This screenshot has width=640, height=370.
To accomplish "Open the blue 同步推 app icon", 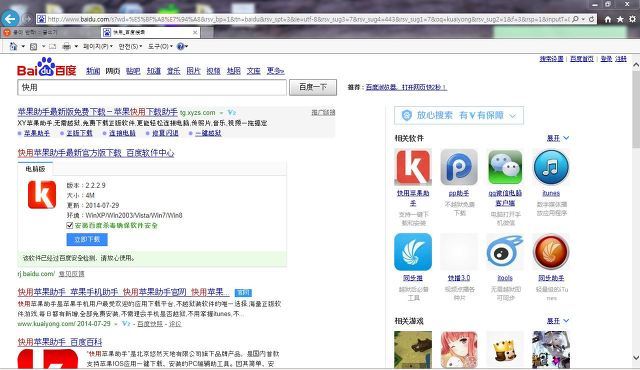I will pyautogui.click(x=413, y=252).
